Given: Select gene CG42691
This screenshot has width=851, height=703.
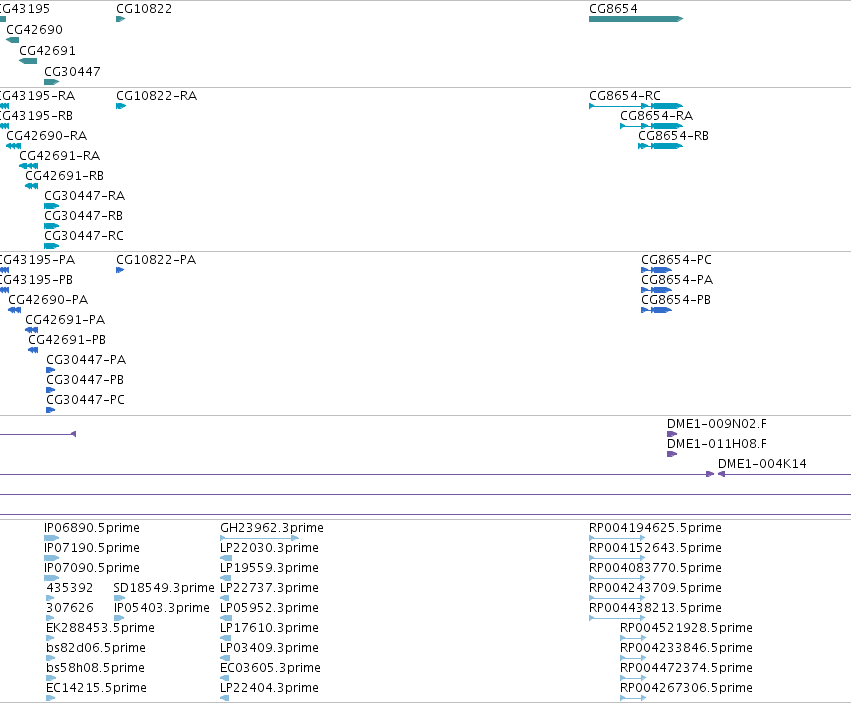Looking at the screenshot, I should (x=28, y=61).
